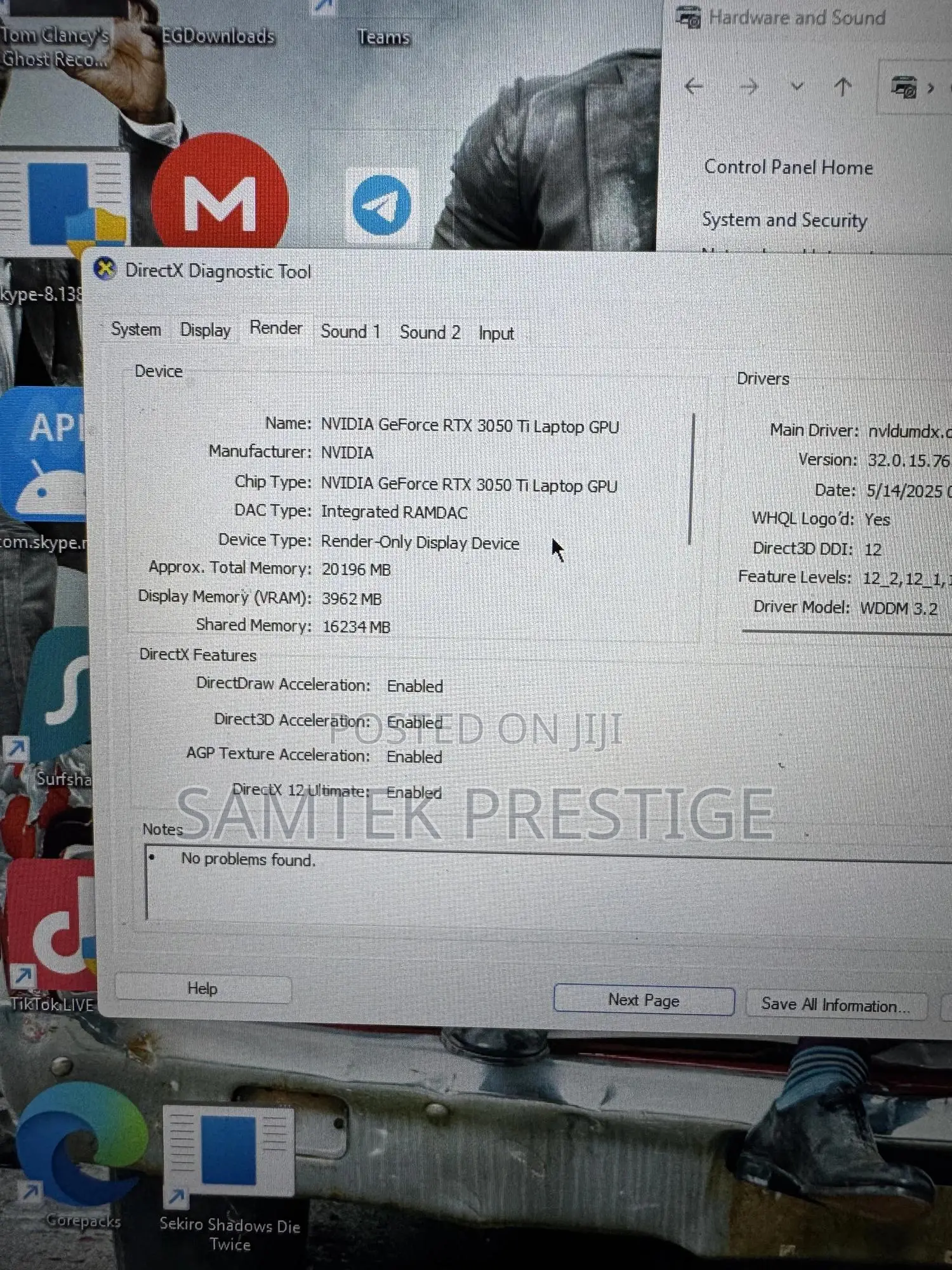Screen dimensions: 952x1270
Task: Select the NVIDIA GeForce RTX 3050 Ti Name value
Action: click(470, 425)
